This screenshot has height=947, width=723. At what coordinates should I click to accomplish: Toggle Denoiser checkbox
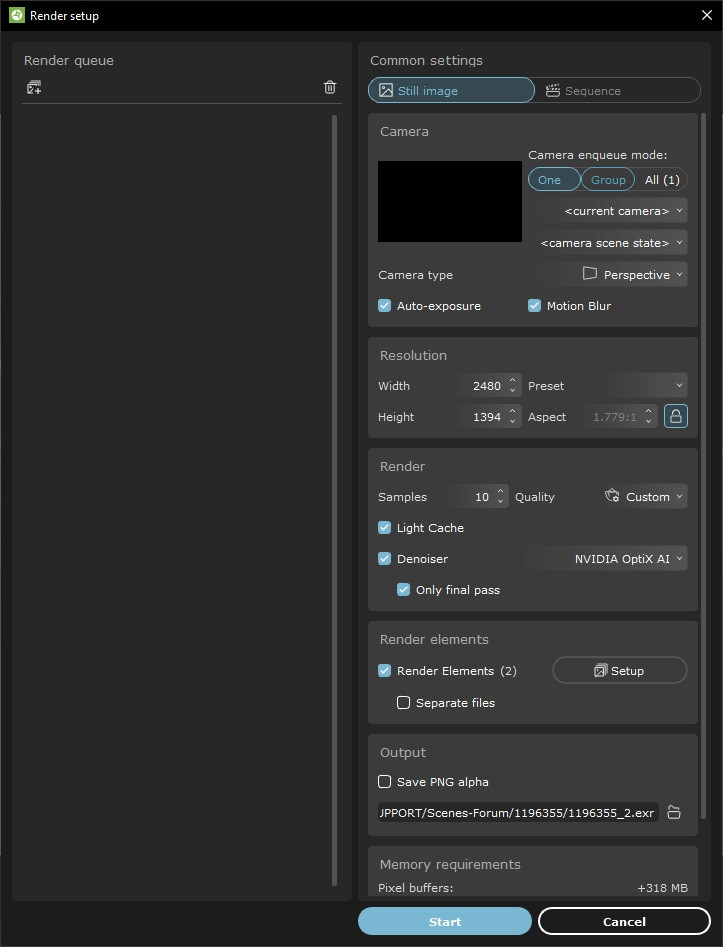[x=385, y=559]
